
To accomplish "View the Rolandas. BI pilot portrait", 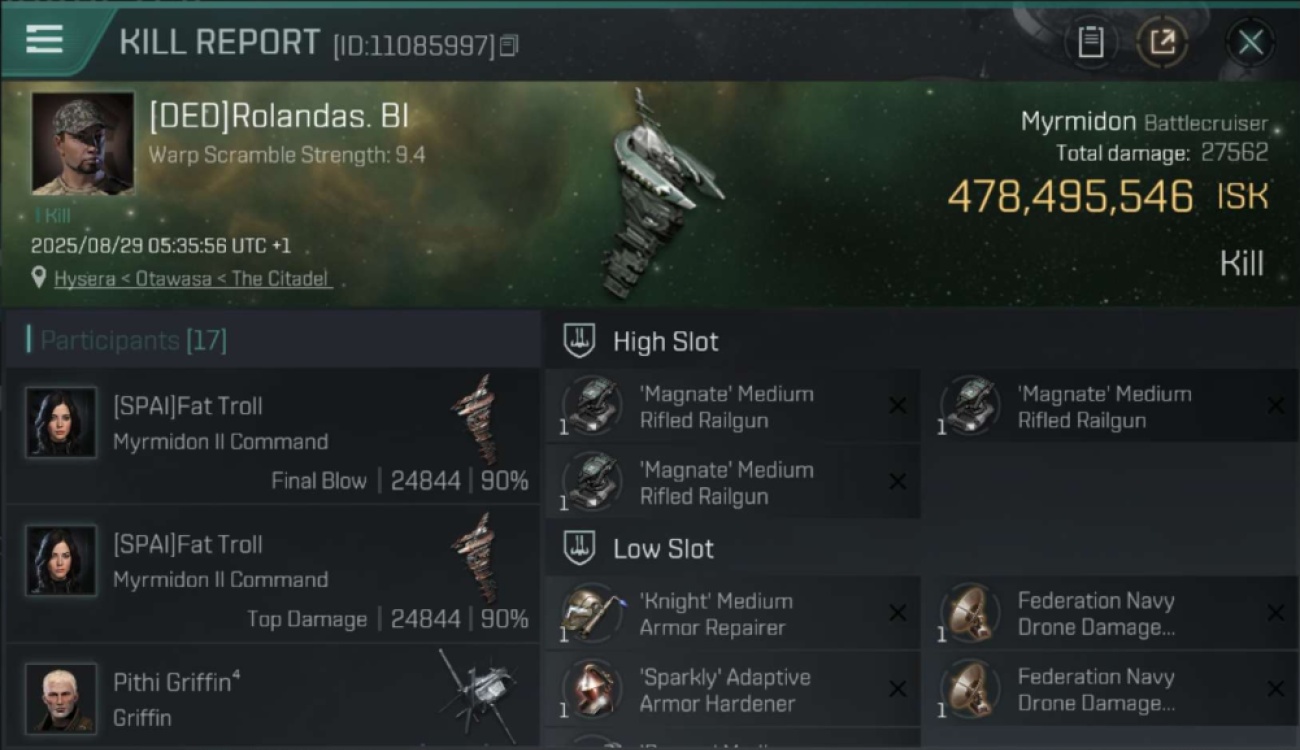I will tap(82, 143).
